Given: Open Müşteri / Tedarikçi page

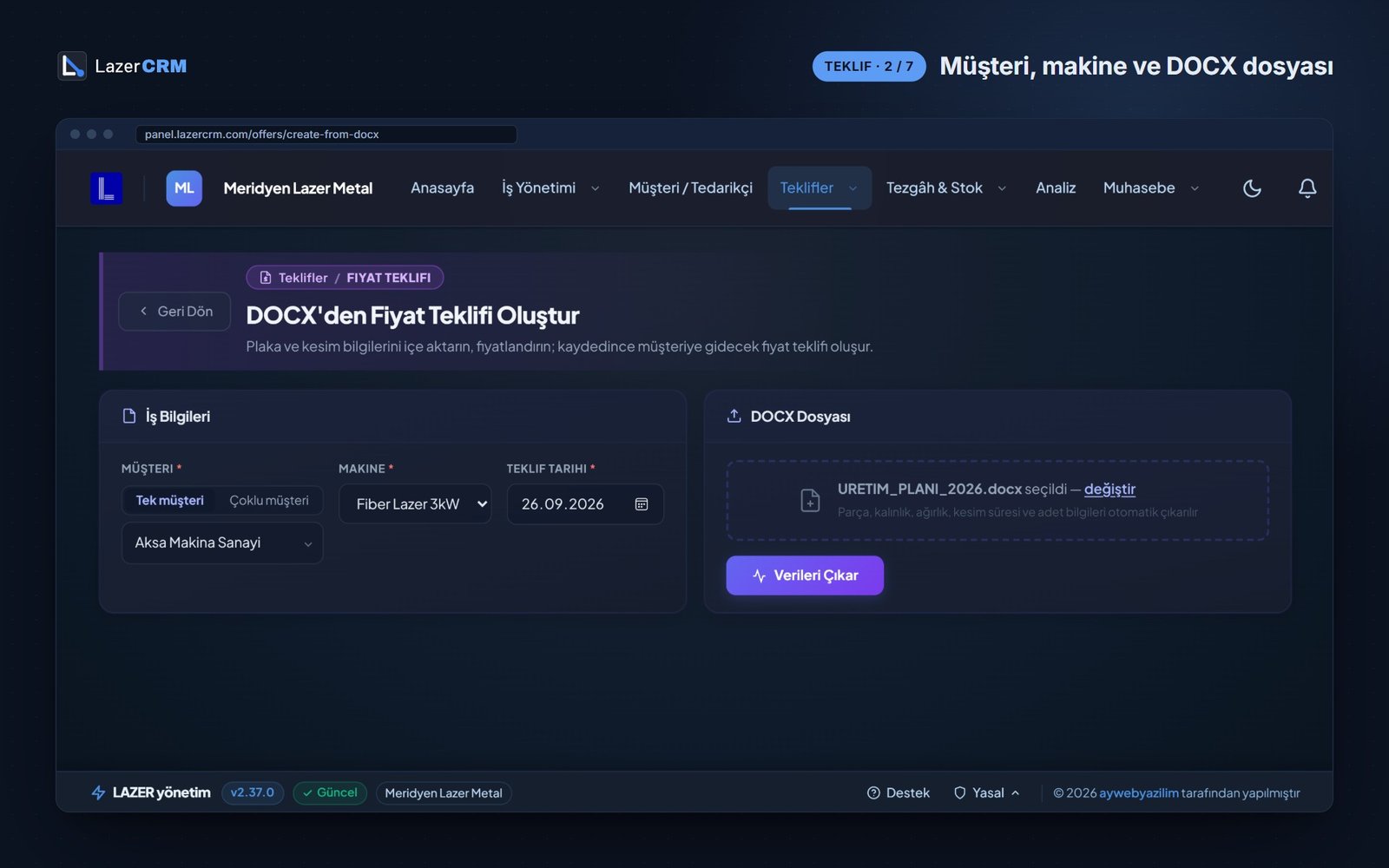Looking at the screenshot, I should pos(690,188).
